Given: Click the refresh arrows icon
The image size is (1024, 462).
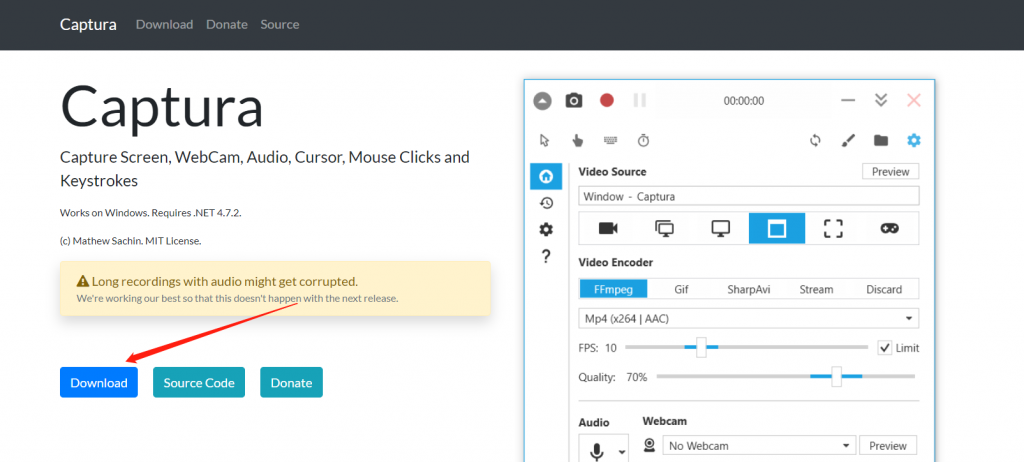Looking at the screenshot, I should click(815, 140).
